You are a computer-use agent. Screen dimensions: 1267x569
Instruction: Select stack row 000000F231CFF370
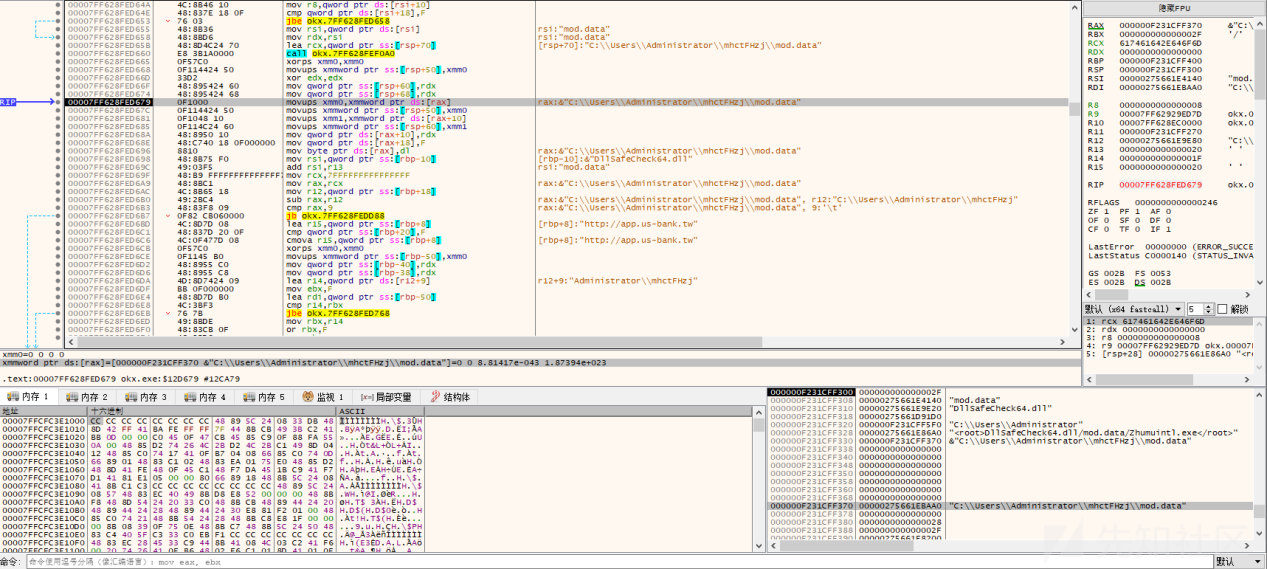coord(1010,506)
